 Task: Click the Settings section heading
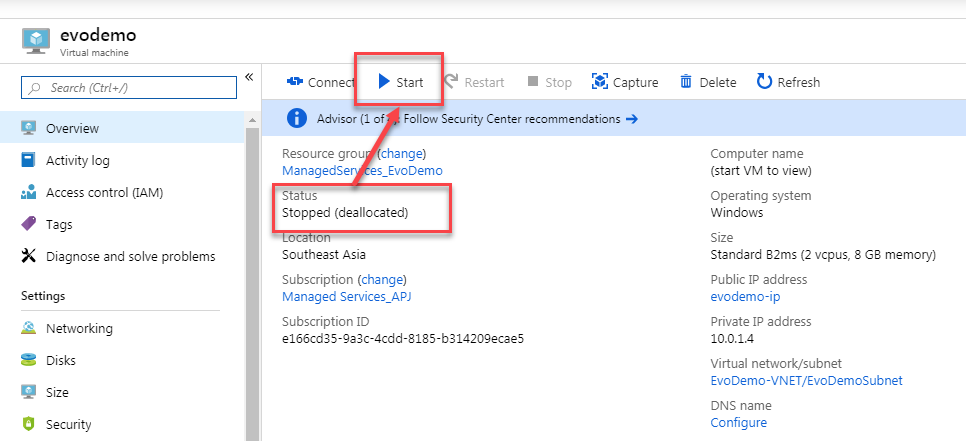(x=43, y=296)
